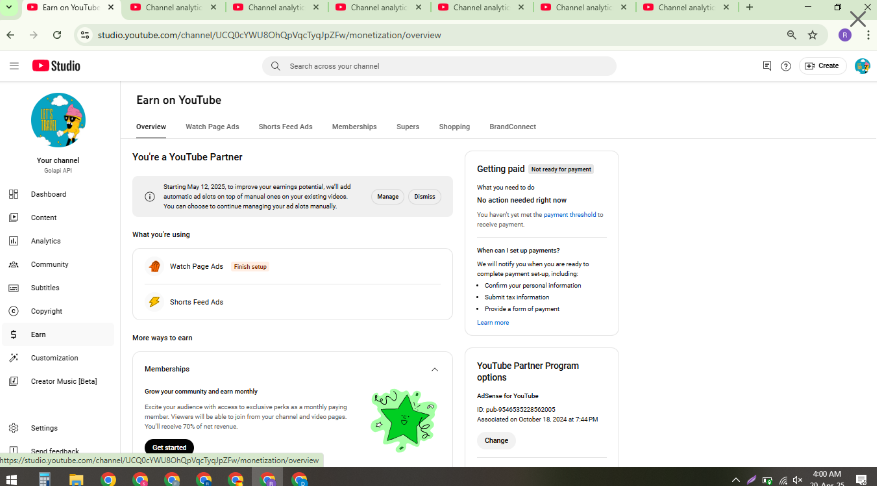Viewport: 877px width, 486px height.
Task: Open the channel feedback comments icon in header
Action: 767,66
